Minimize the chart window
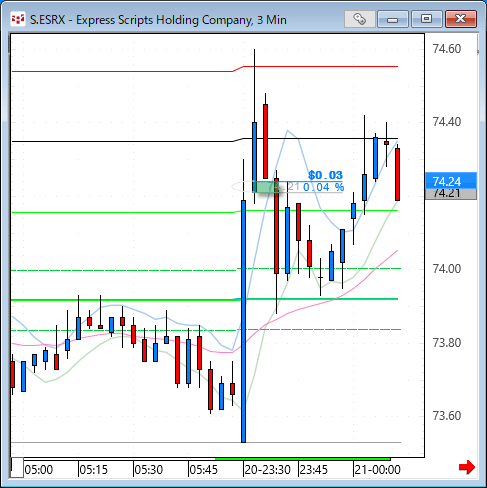The image size is (487, 488). pyautogui.click(x=393, y=19)
